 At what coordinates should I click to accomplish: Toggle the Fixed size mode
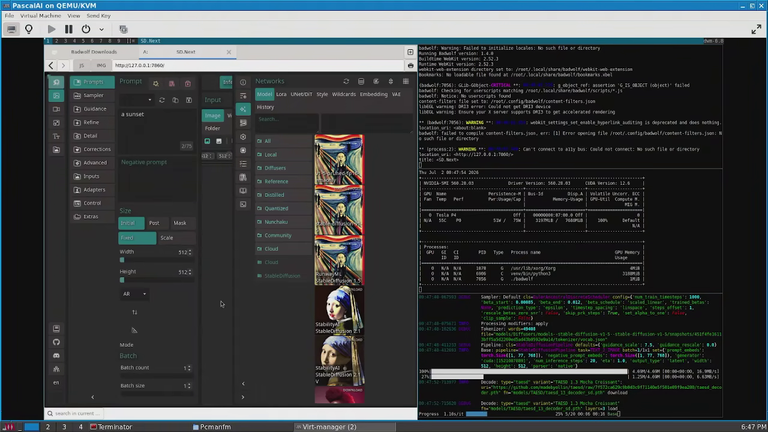click(137, 238)
